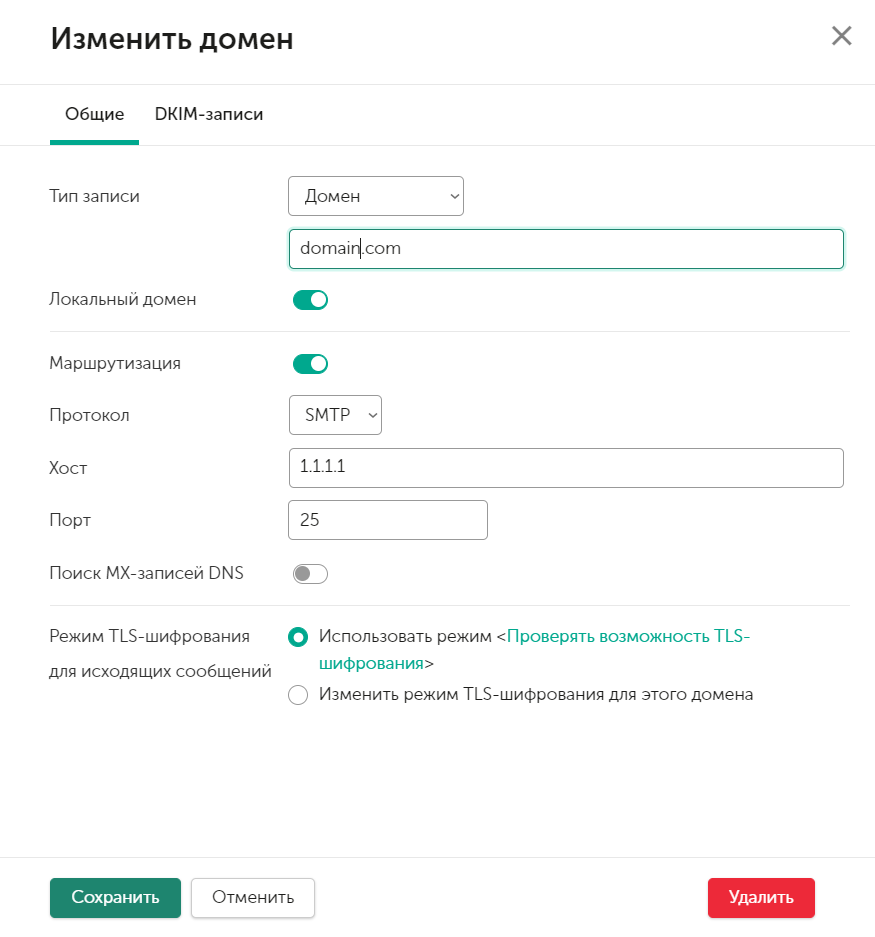Enable Поиск MX-записей DNS toggle
Viewport: 875px width, 937px height.
tap(310, 574)
